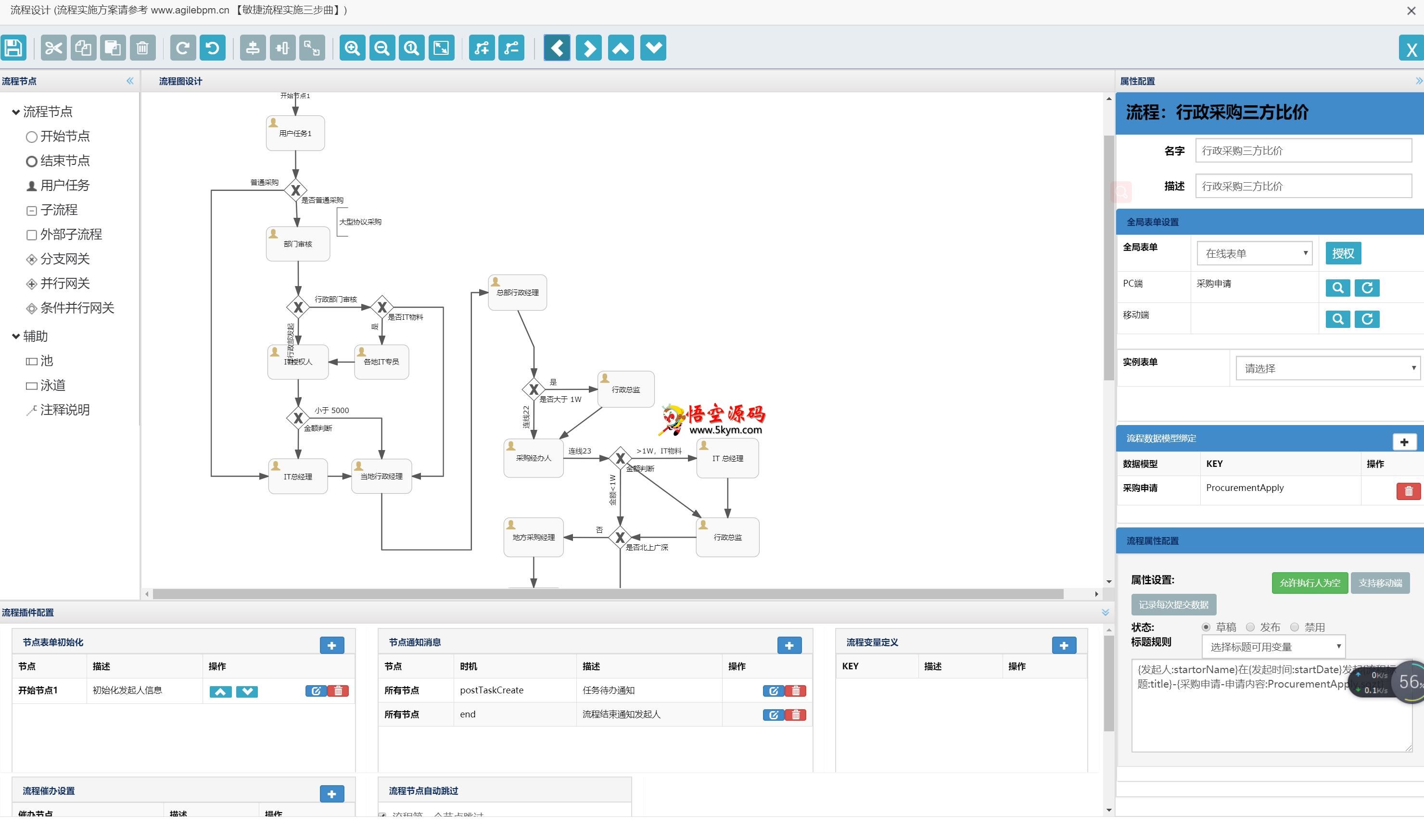Image resolution: width=1424 pixels, height=840 pixels.
Task: Refresh the 移动端 form icon
Action: [x=1367, y=319]
